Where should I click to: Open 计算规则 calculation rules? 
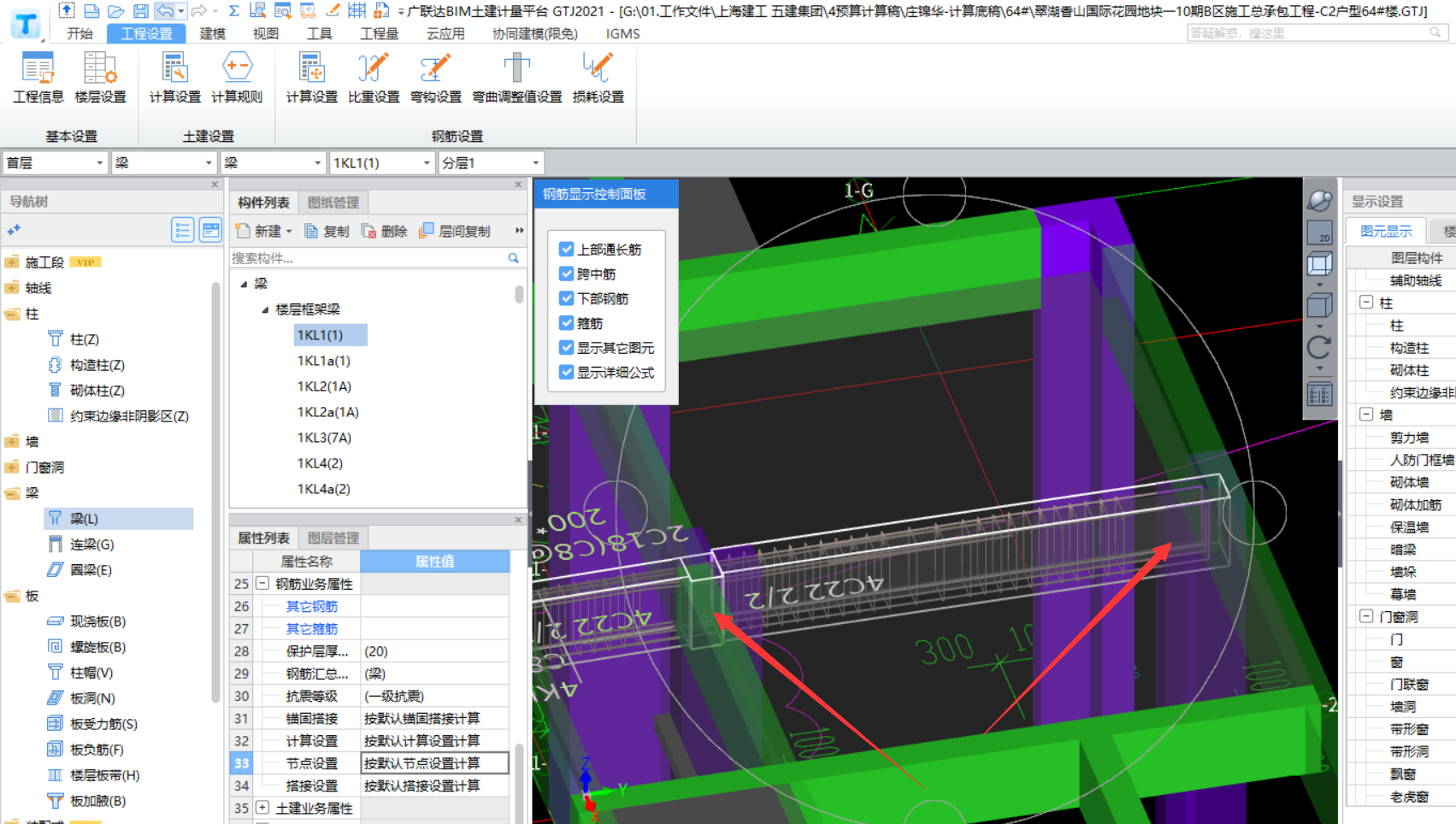[x=237, y=78]
